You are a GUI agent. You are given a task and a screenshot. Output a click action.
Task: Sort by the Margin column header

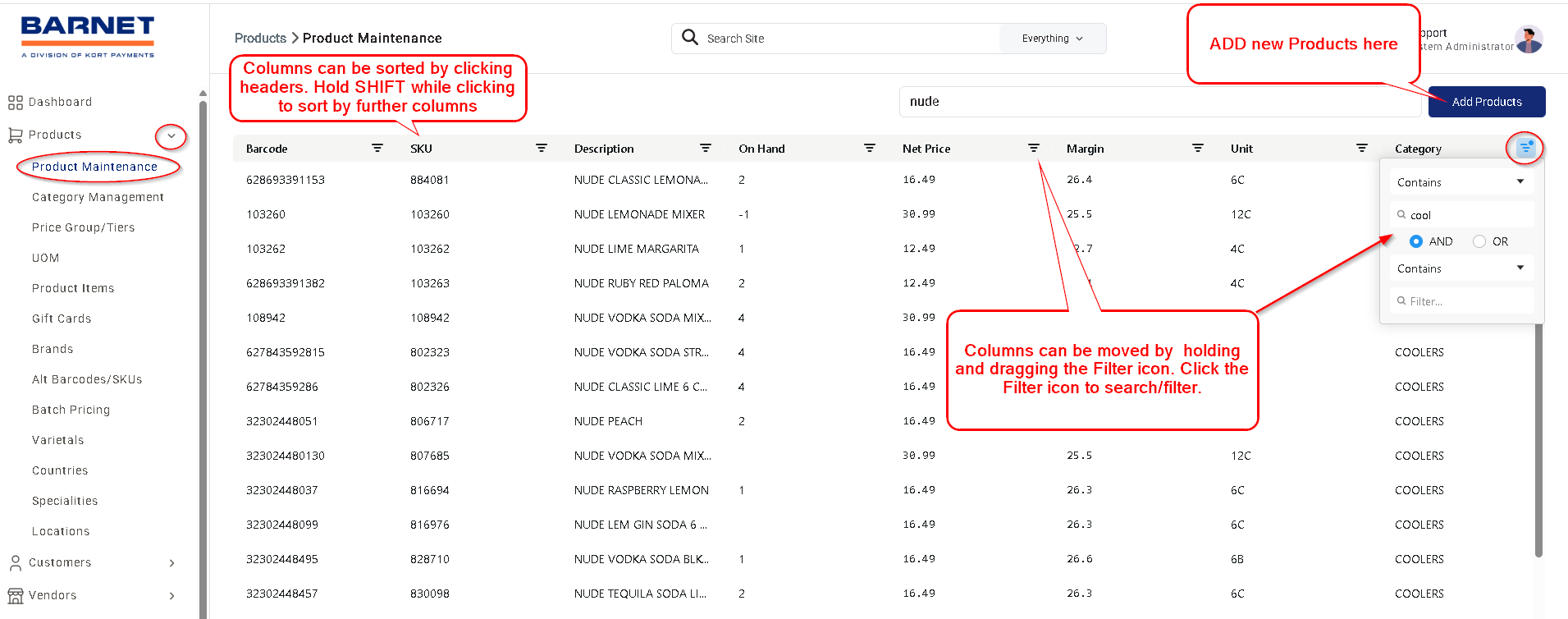(x=1085, y=149)
